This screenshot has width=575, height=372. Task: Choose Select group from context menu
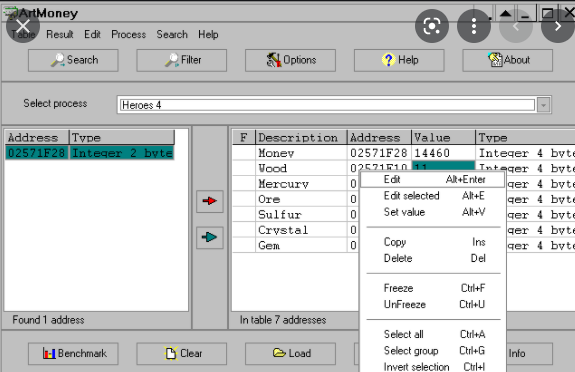(x=433, y=351)
